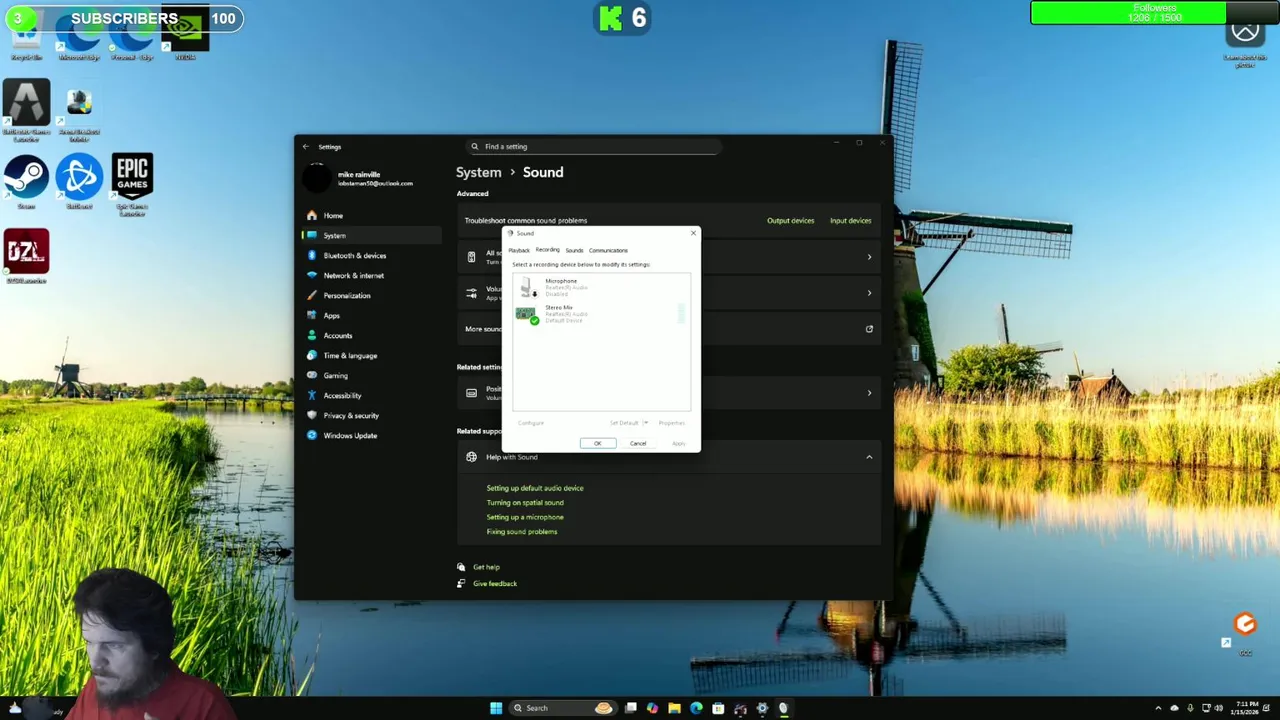This screenshot has width=1280, height=720.
Task: Click the Configure button
Action: click(531, 423)
